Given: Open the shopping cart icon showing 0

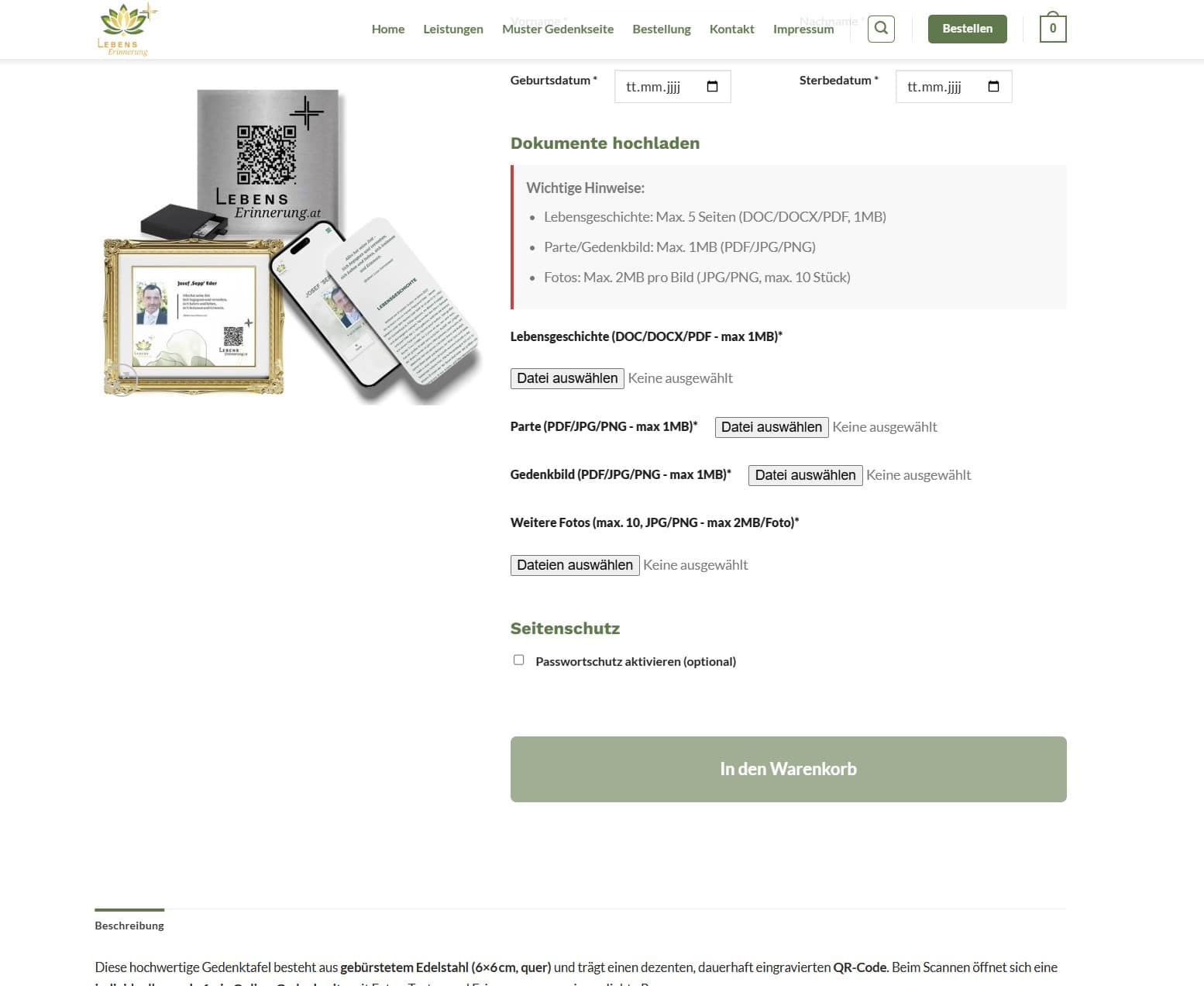Looking at the screenshot, I should 1053,28.
